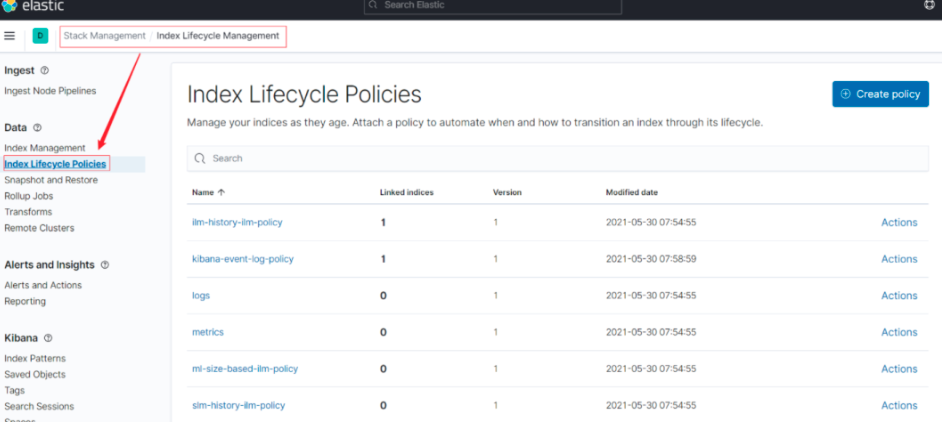Viewport: 942px width, 422px height.
Task: Open Actions menu for logs policy
Action: click(898, 296)
